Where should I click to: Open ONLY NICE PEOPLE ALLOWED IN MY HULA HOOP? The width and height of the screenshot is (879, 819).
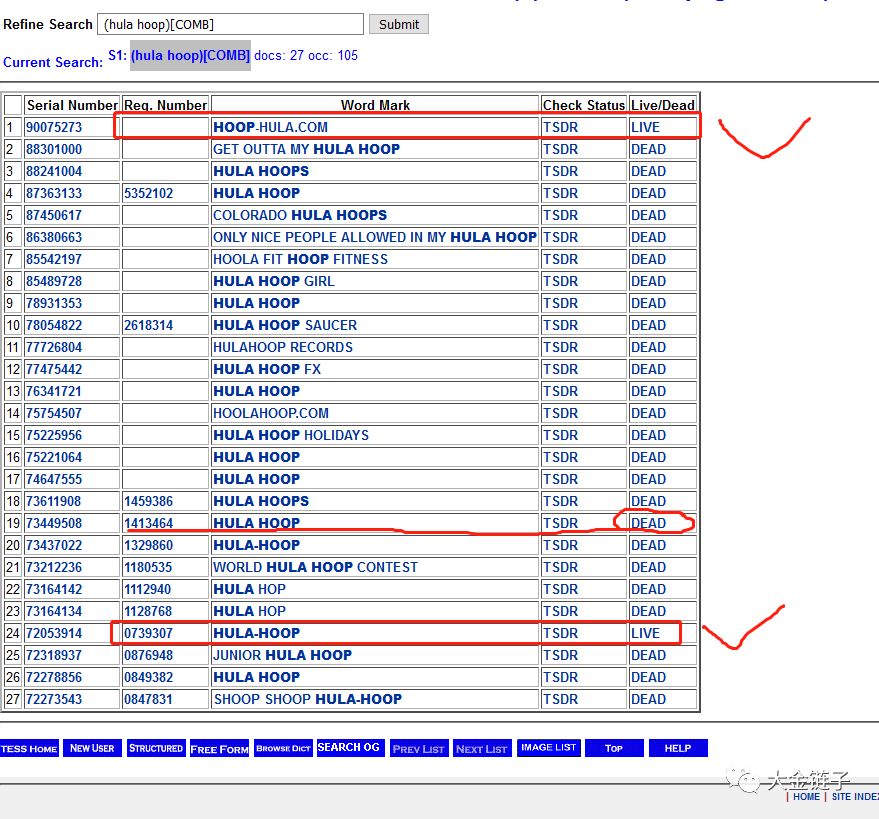(374, 237)
